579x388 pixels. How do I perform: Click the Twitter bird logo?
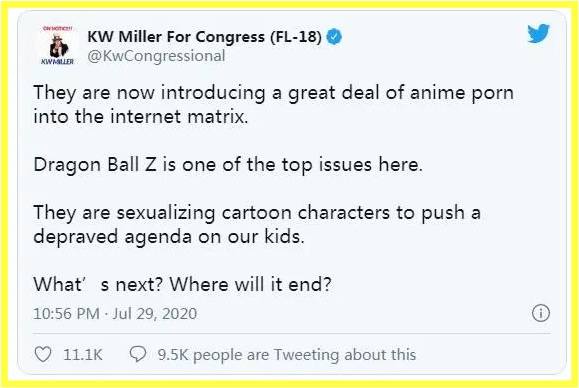point(538,34)
